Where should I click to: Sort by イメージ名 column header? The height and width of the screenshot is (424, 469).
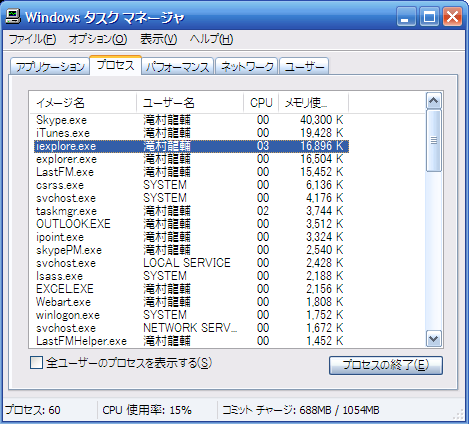click(x=83, y=103)
